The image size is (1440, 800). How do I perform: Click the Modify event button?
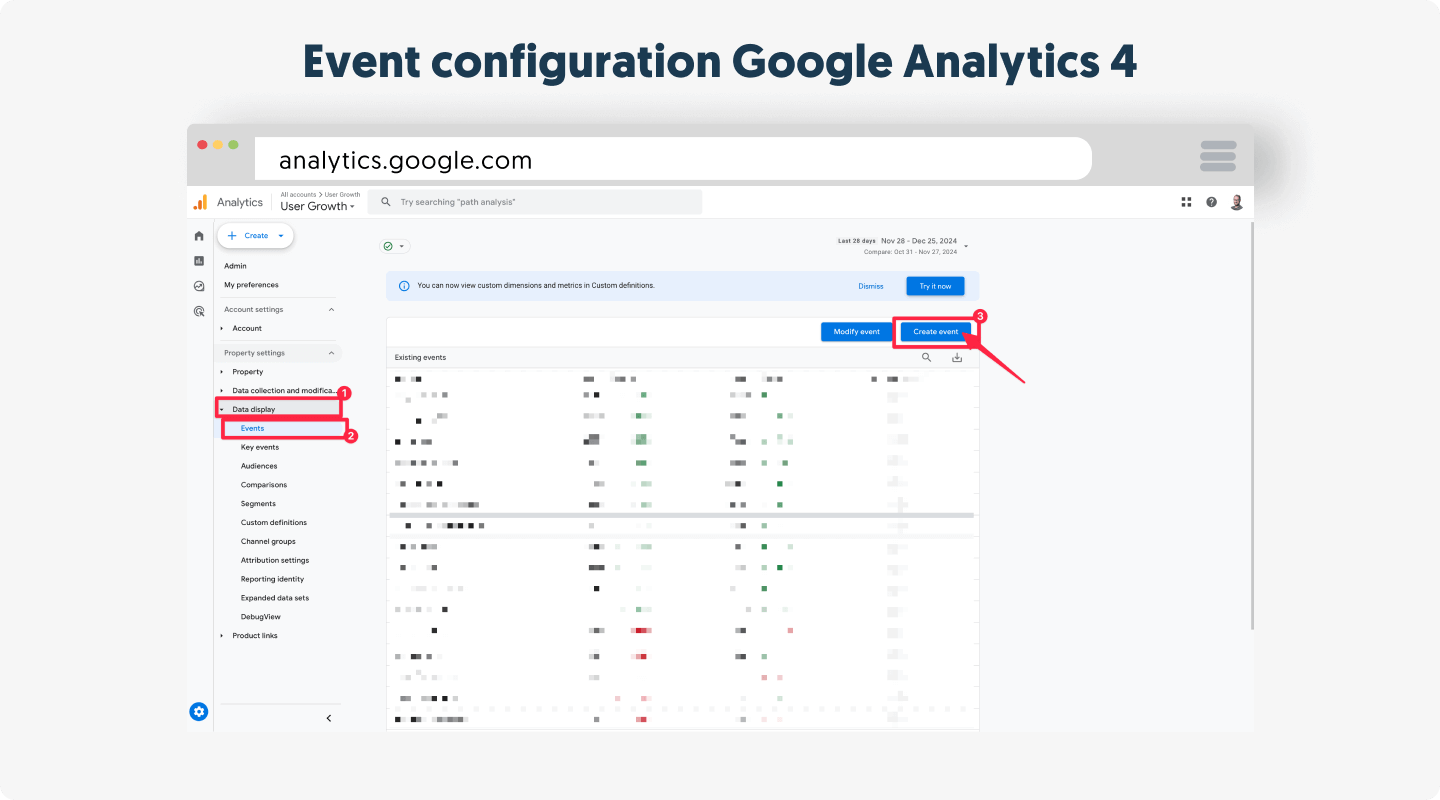pyautogui.click(x=856, y=332)
